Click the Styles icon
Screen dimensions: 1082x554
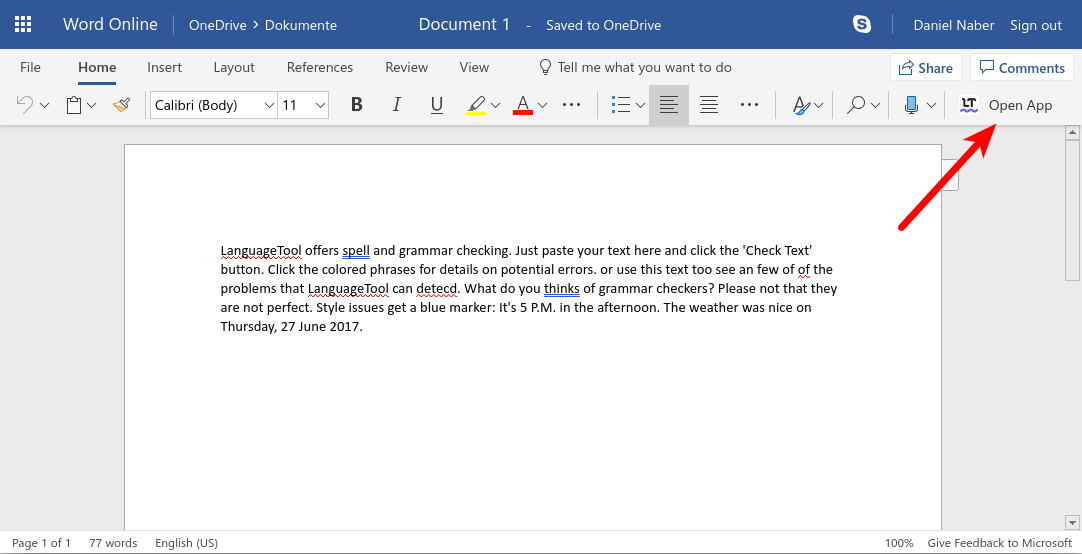click(x=800, y=105)
